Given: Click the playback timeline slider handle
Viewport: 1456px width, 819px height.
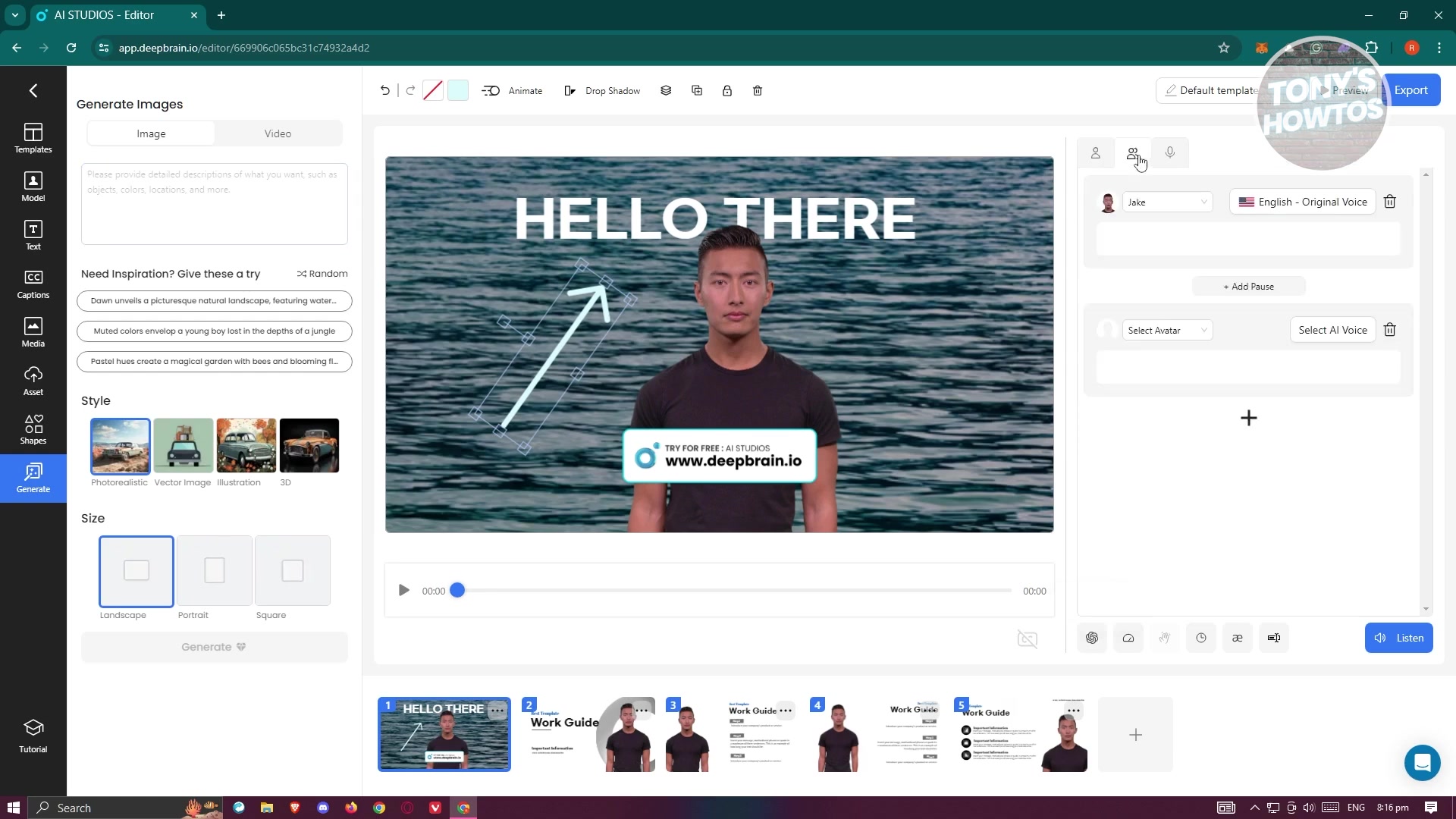Looking at the screenshot, I should [457, 591].
